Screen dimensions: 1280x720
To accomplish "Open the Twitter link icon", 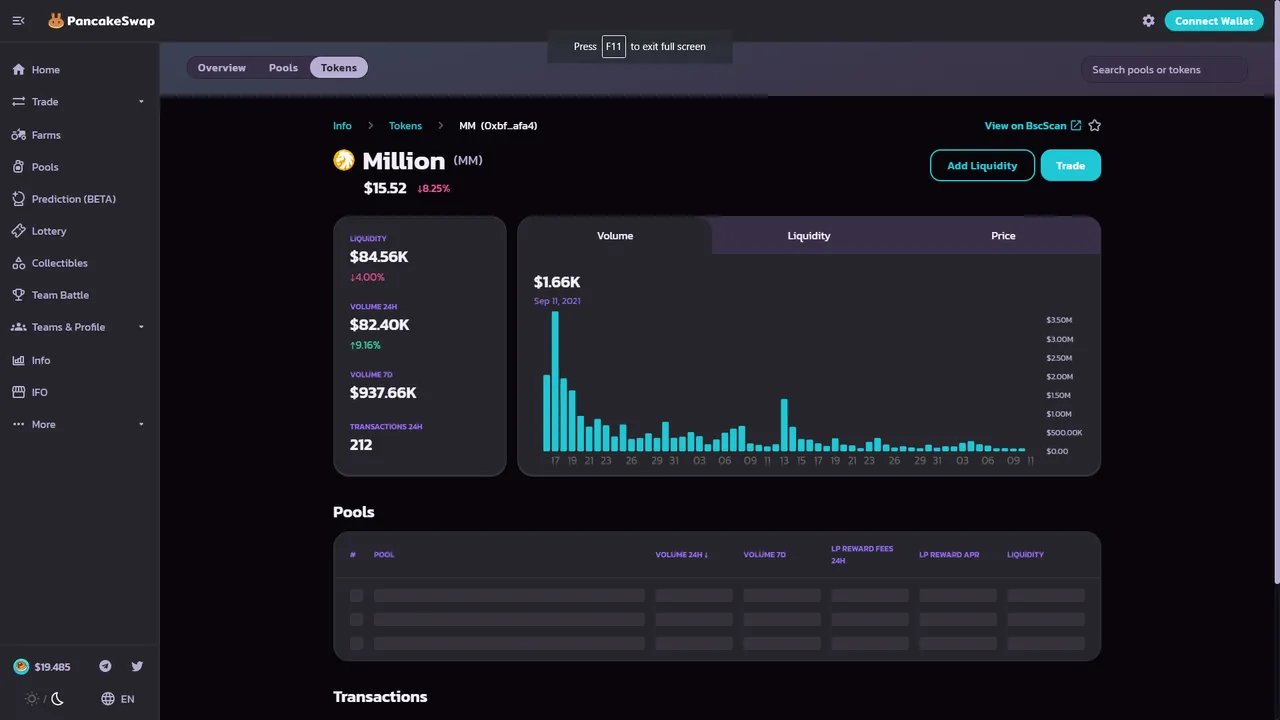I will (137, 666).
